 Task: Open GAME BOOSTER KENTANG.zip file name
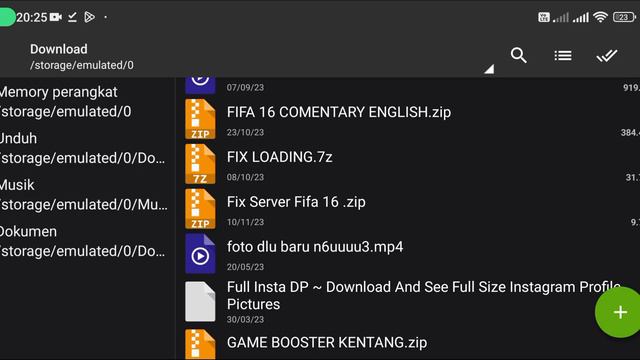pos(327,342)
